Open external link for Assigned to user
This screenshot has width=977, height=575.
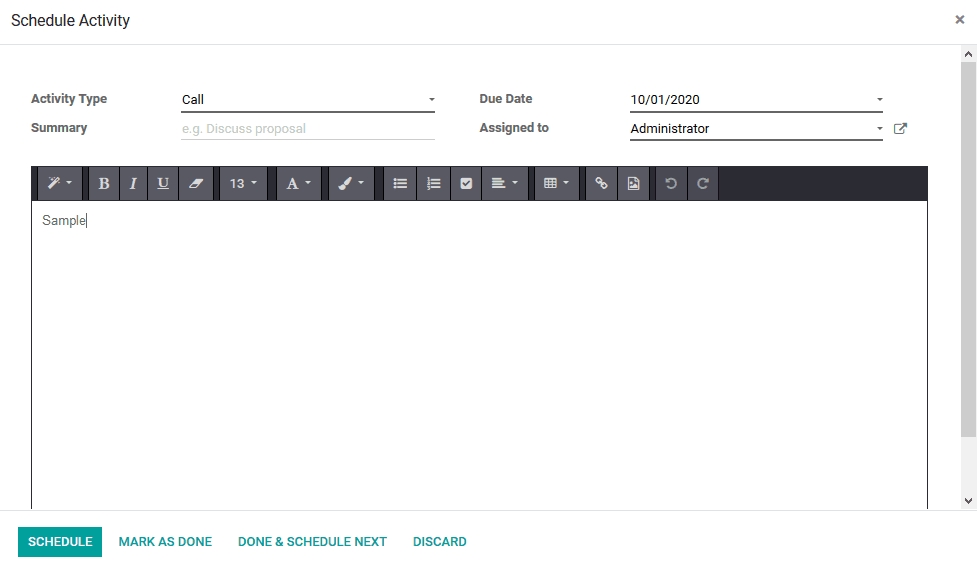(x=900, y=128)
